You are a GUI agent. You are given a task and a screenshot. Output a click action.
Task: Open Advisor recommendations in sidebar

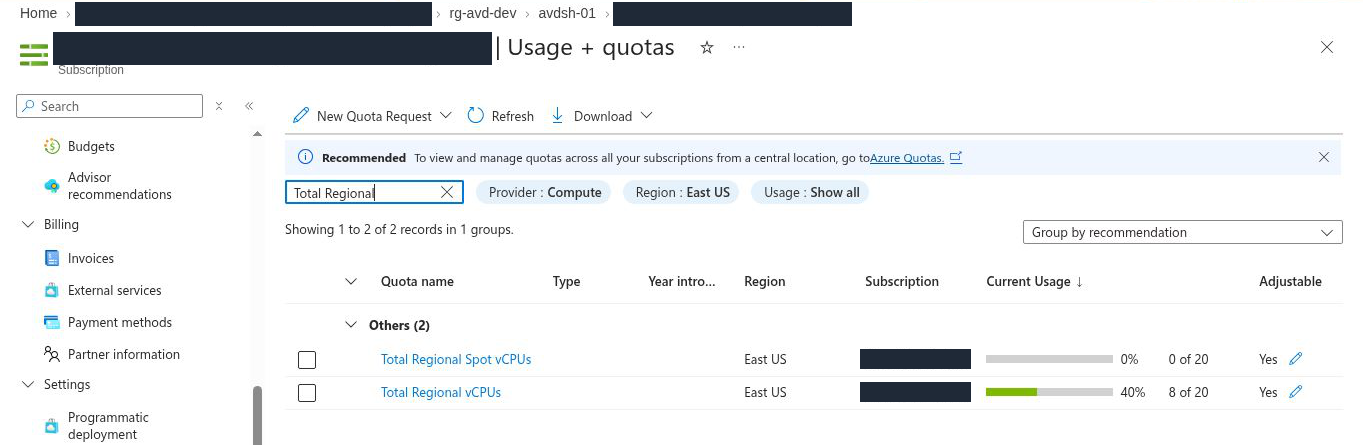[x=119, y=186]
